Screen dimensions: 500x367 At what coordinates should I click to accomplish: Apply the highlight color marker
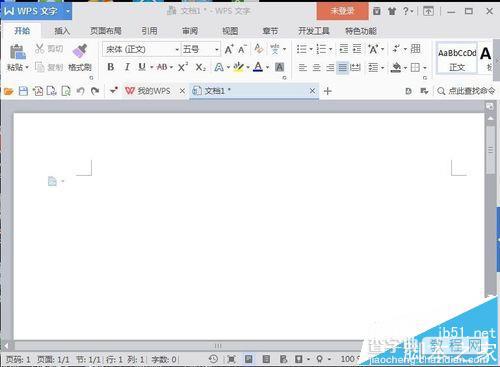click(239, 67)
